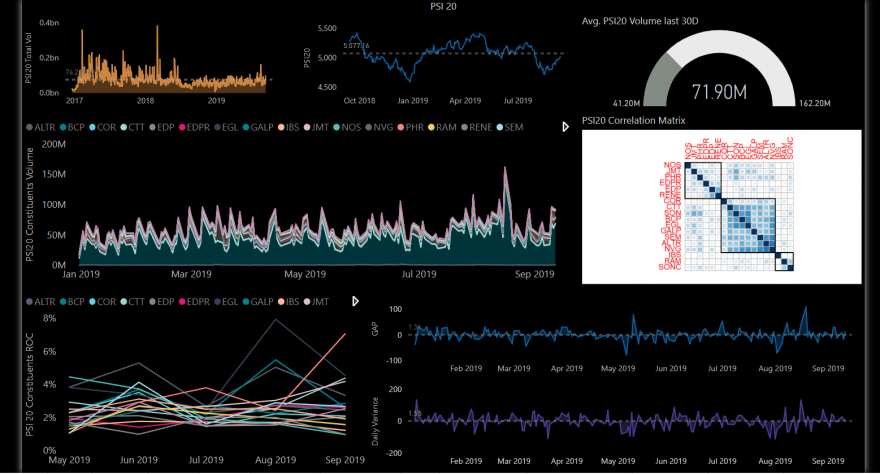Select EDP in the Constituents Volume legend
The height and width of the screenshot is (474, 880).
click(x=162, y=127)
